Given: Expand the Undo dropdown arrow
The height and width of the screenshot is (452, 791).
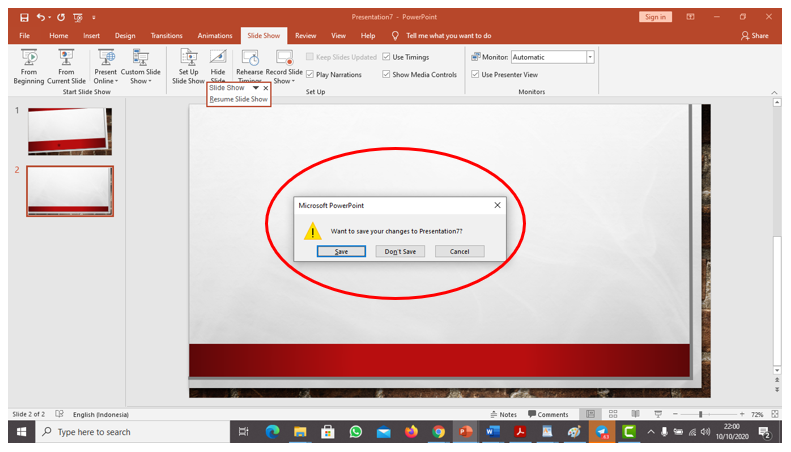Looking at the screenshot, I should pyautogui.click(x=49, y=18).
